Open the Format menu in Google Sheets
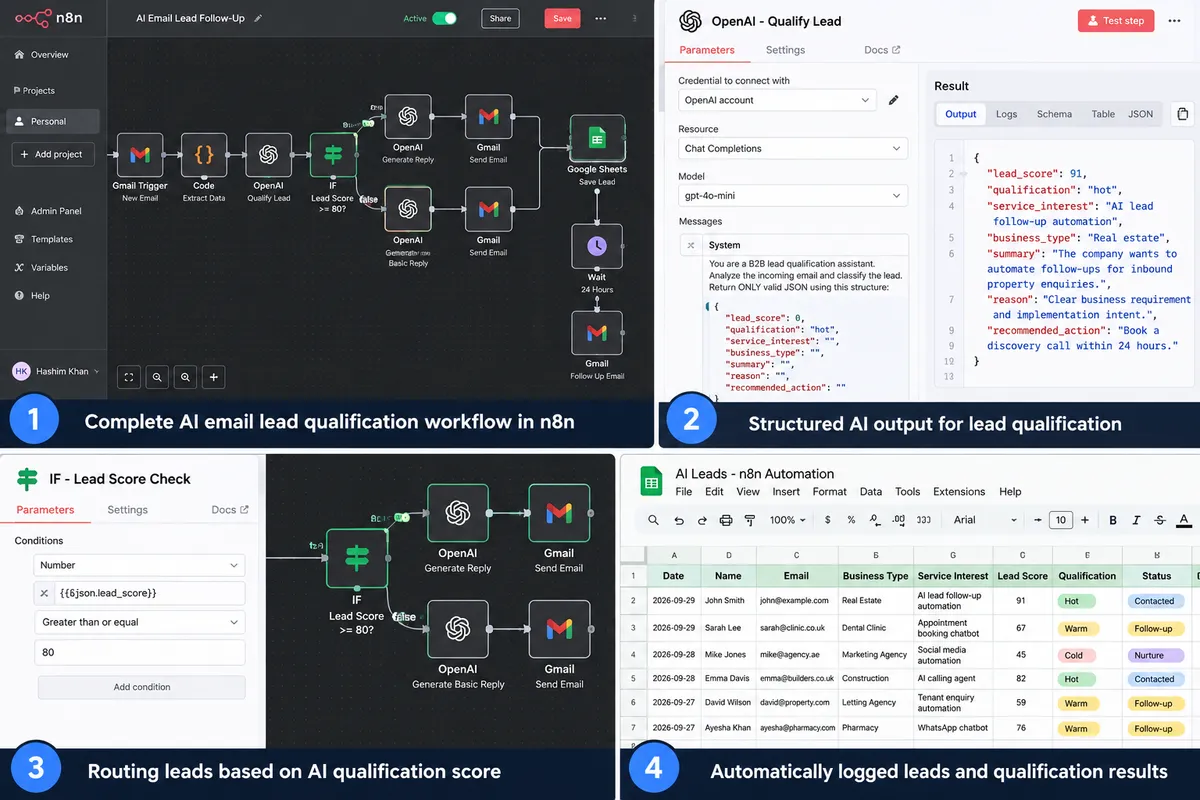This screenshot has height=800, width=1200. click(x=829, y=492)
